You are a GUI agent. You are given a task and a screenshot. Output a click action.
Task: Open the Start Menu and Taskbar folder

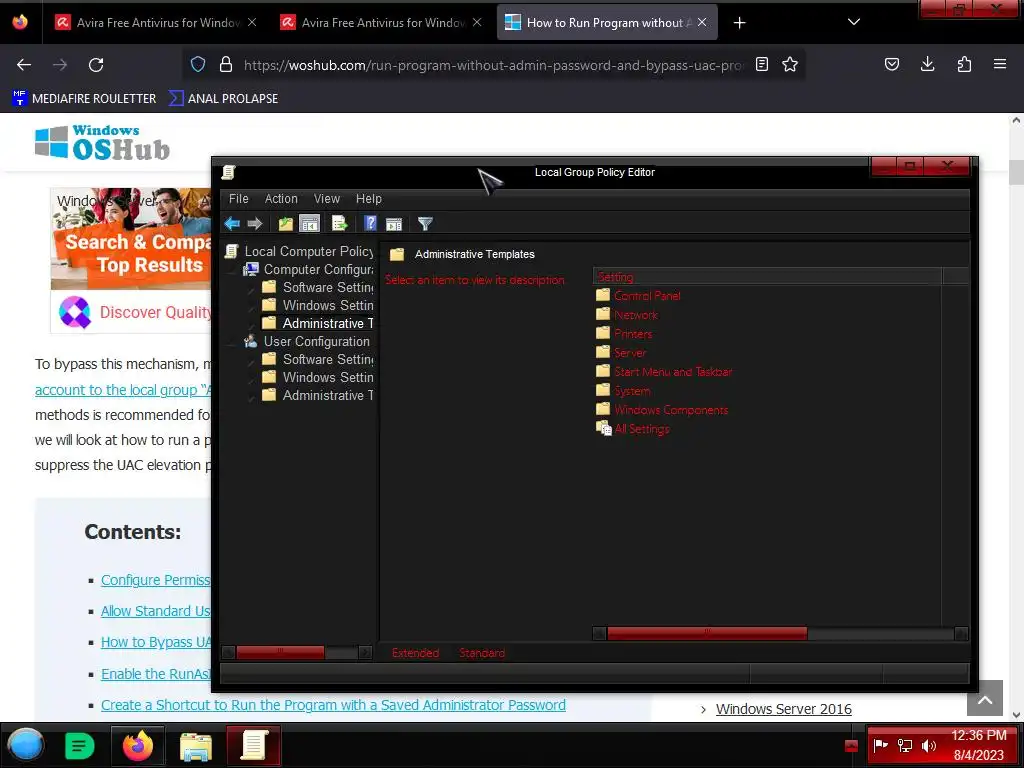tap(673, 372)
